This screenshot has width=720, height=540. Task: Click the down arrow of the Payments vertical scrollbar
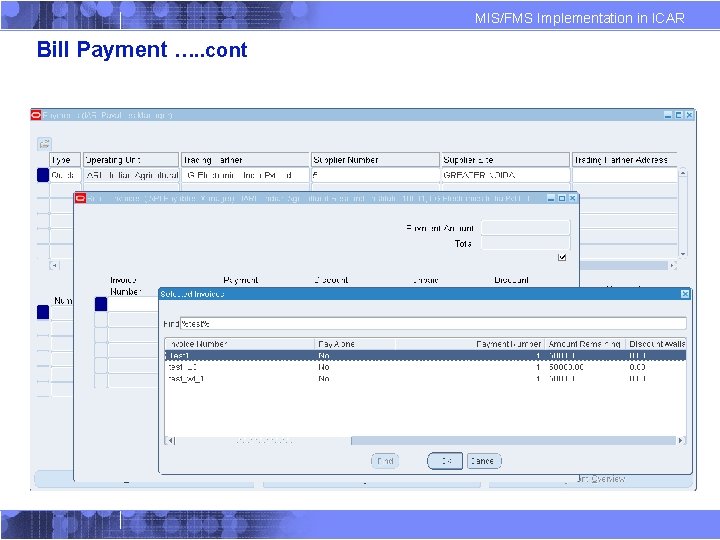(683, 254)
